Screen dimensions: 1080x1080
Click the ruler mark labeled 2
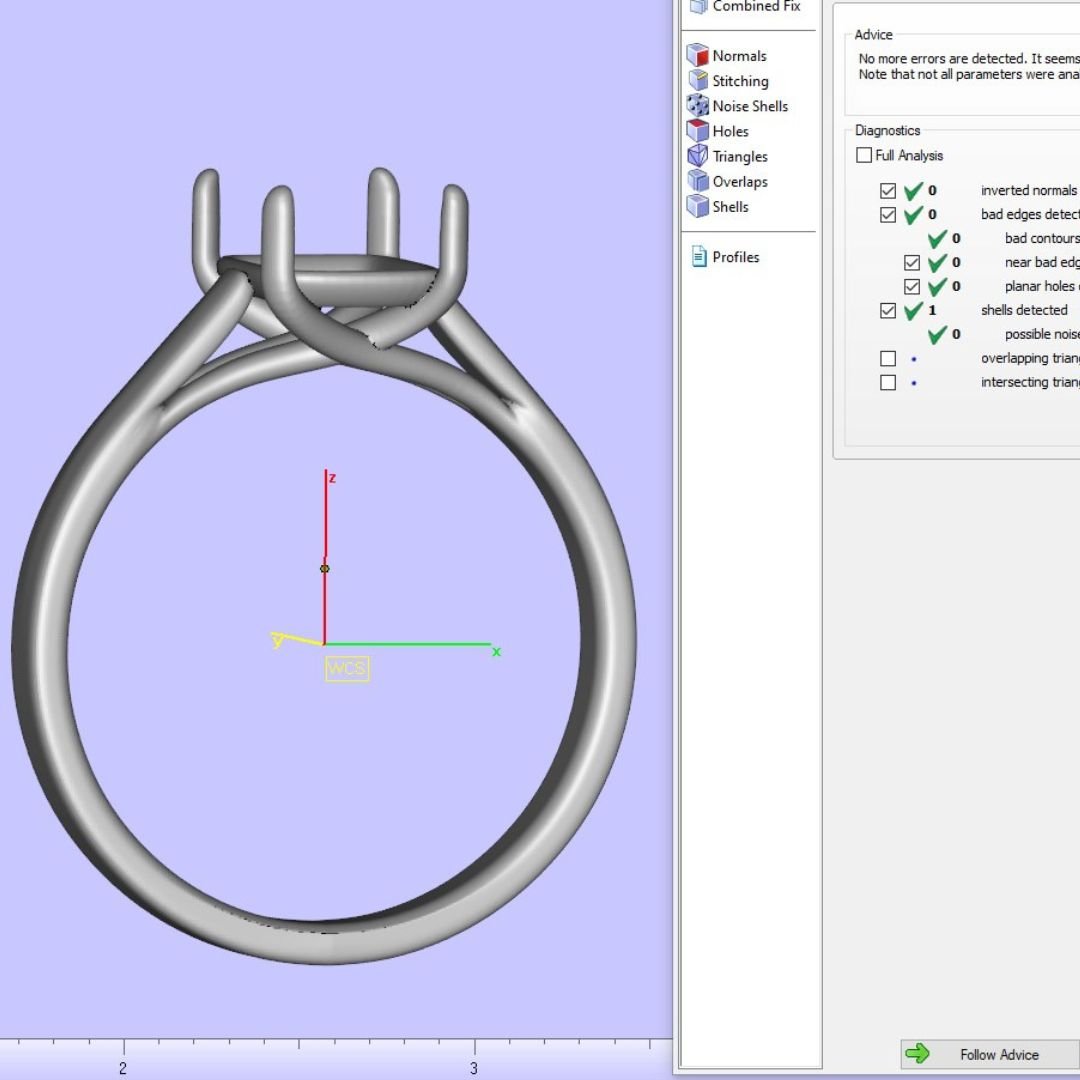123,1067
